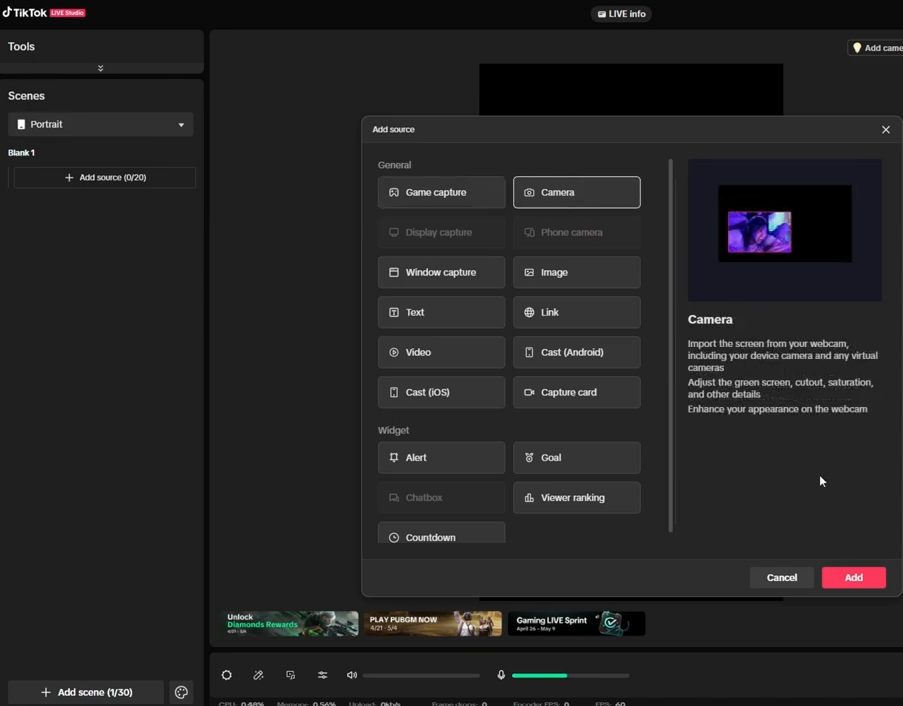Choose Game capture source
The height and width of the screenshot is (706, 903).
(x=441, y=192)
